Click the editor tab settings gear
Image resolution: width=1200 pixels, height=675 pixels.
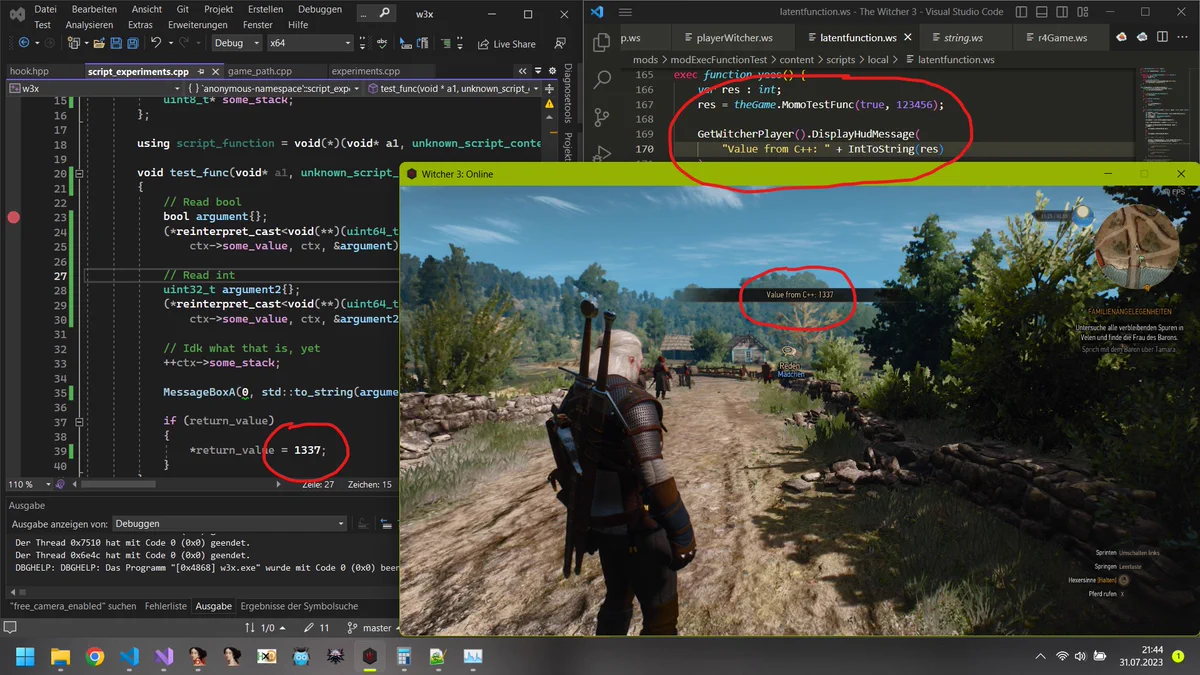click(552, 72)
